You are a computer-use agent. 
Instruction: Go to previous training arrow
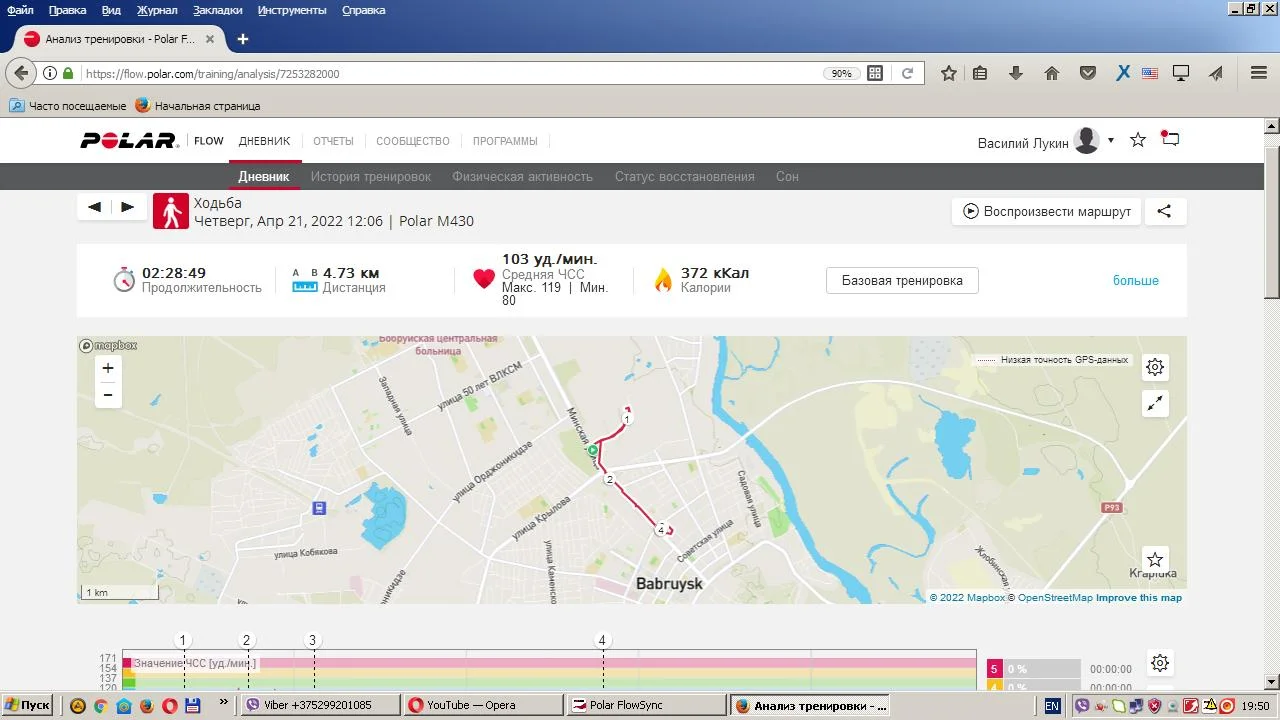pyautogui.click(x=95, y=207)
